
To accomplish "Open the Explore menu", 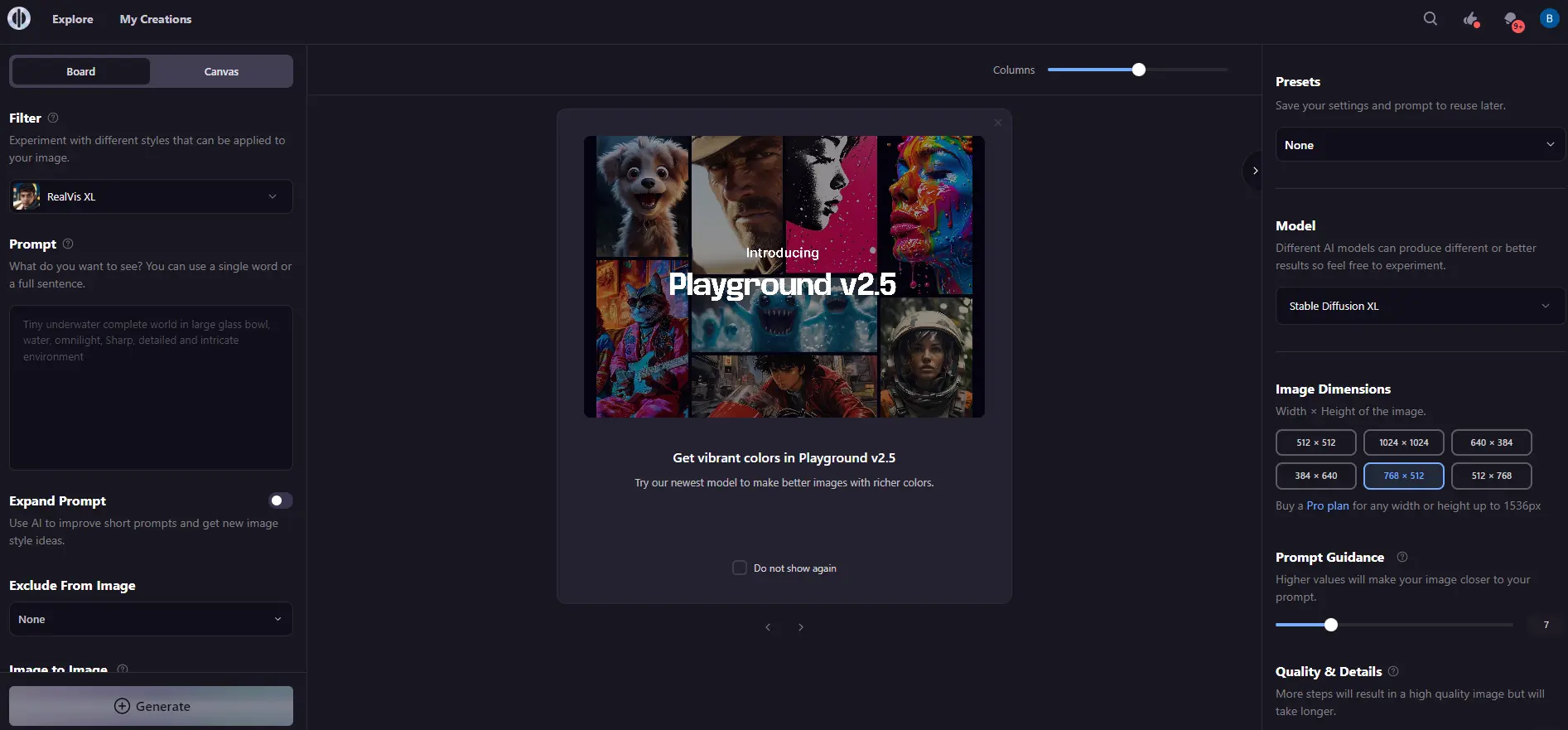I will [73, 19].
